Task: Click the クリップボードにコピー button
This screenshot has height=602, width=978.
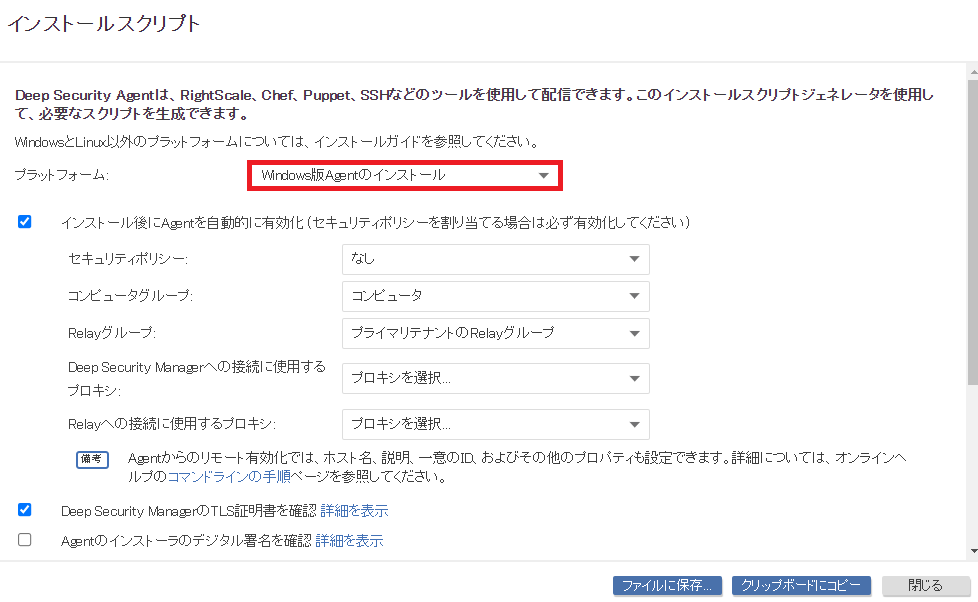Action: coord(801,585)
